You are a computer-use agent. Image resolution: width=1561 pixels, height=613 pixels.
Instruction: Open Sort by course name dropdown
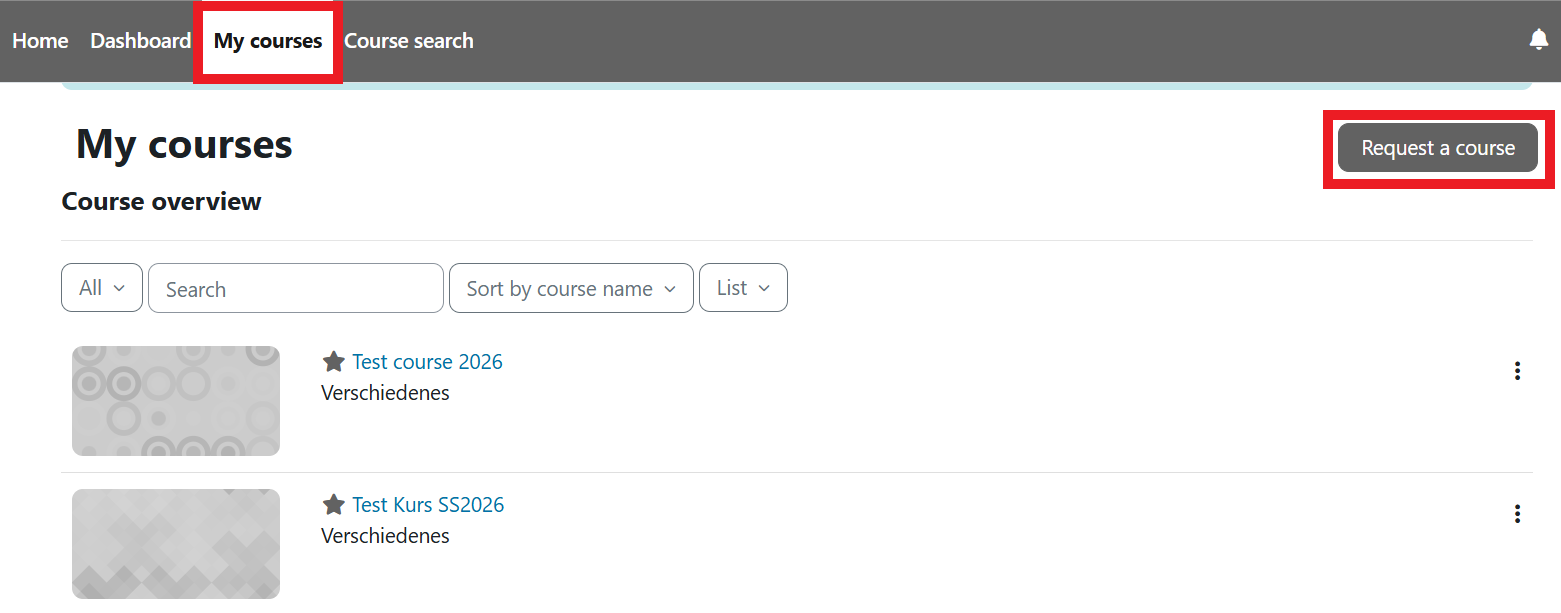571,288
